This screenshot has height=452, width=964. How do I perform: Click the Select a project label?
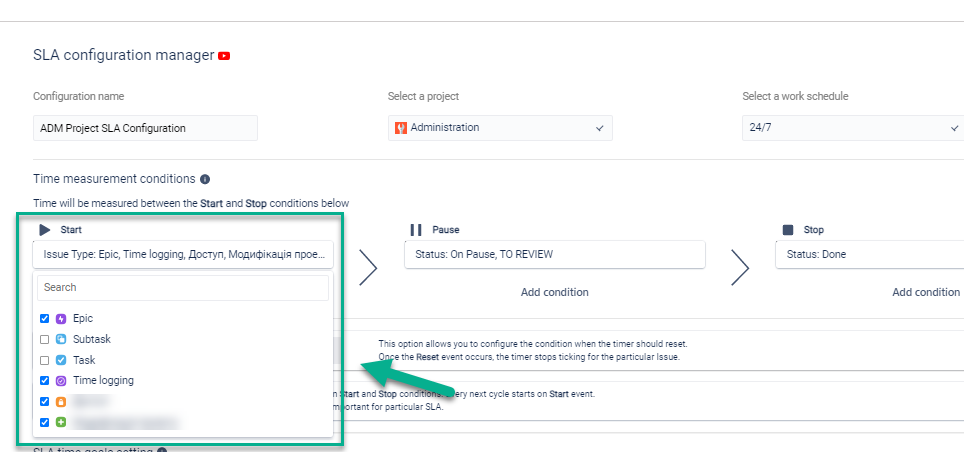pyautogui.click(x=424, y=97)
